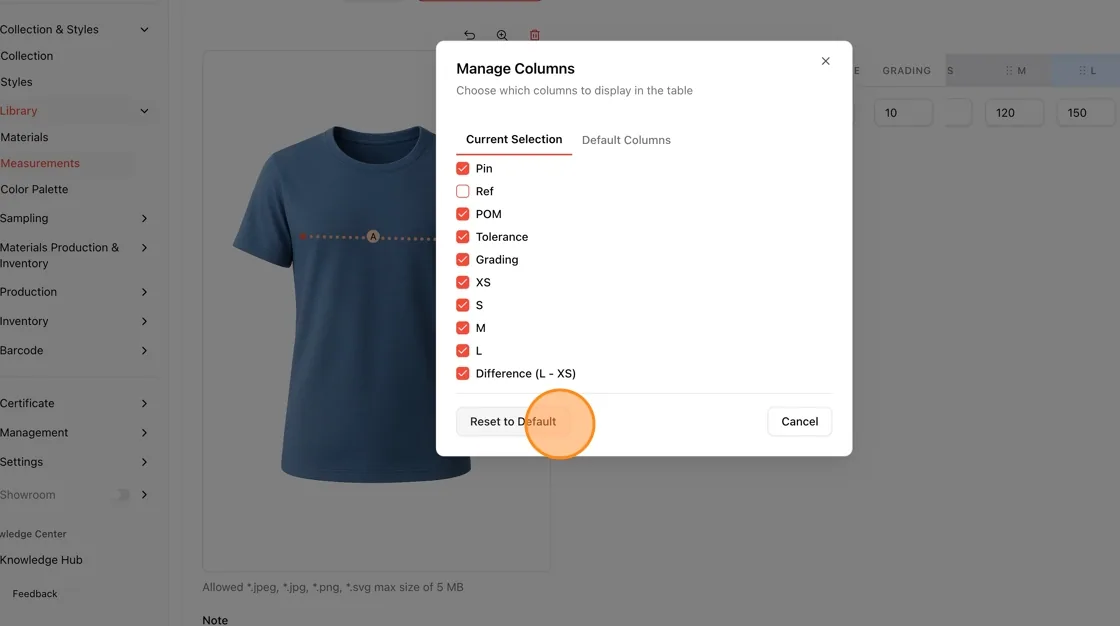
Task: Click the M size value 120 field
Action: coord(1014,113)
